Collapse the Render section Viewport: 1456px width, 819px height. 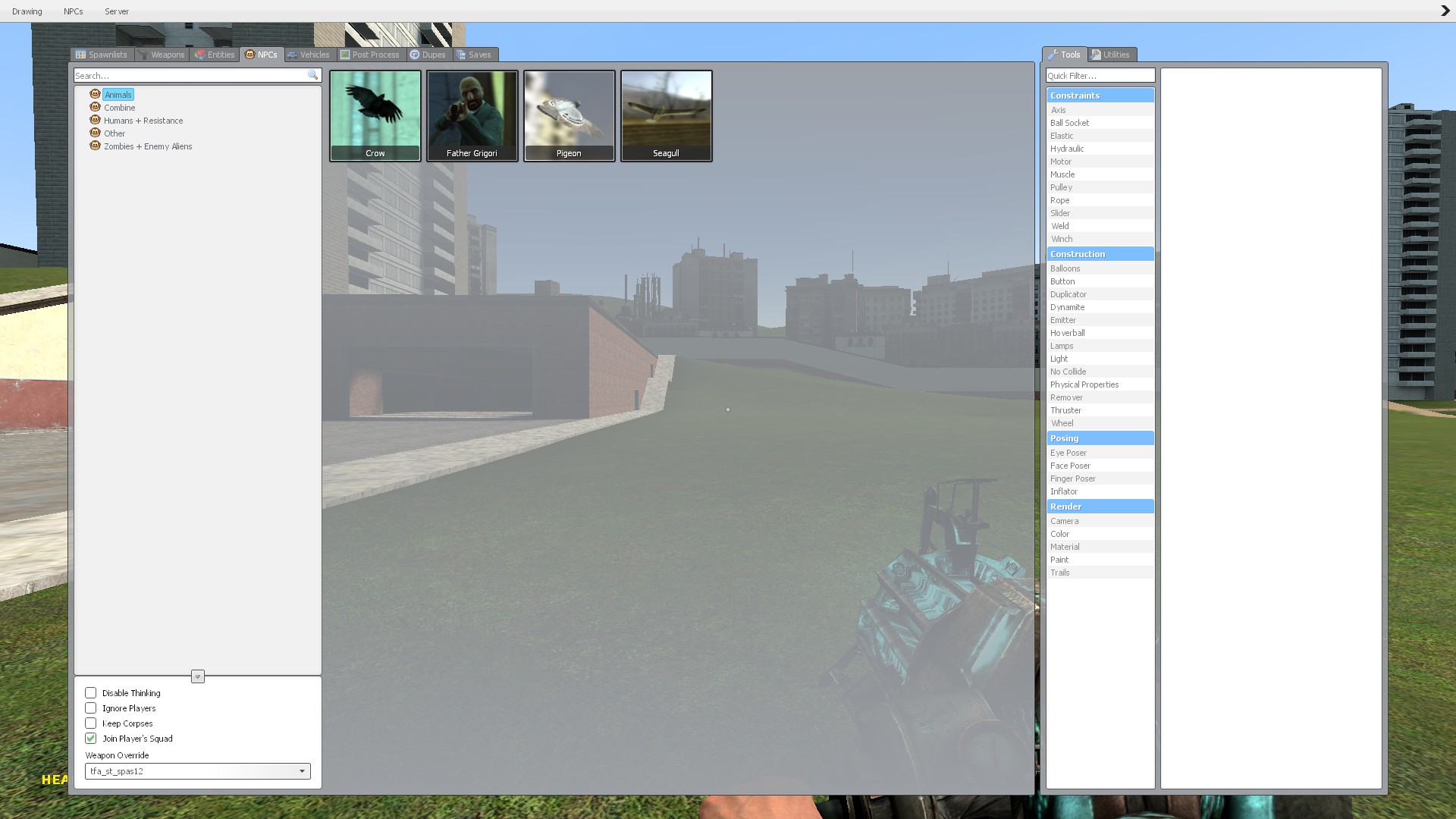click(x=1100, y=507)
